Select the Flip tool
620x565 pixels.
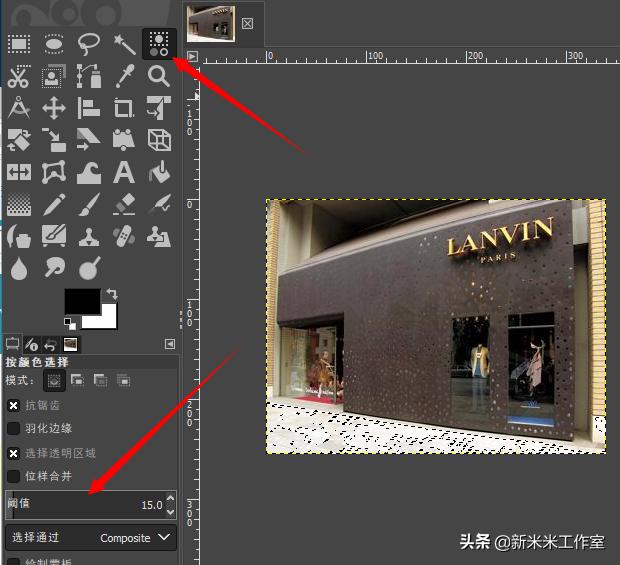19,172
